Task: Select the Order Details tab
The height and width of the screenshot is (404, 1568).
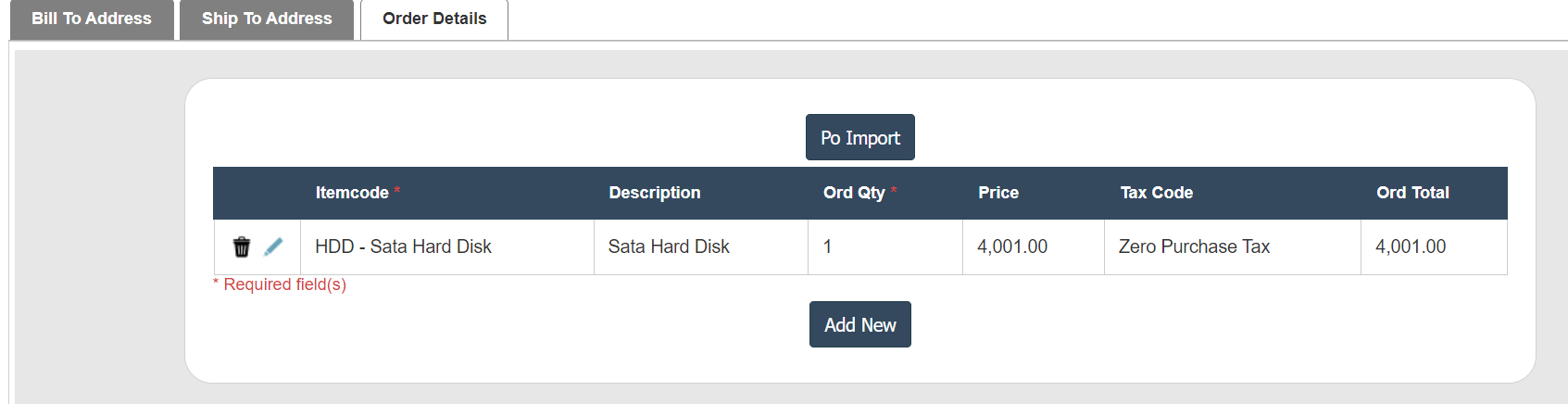Action: click(434, 19)
